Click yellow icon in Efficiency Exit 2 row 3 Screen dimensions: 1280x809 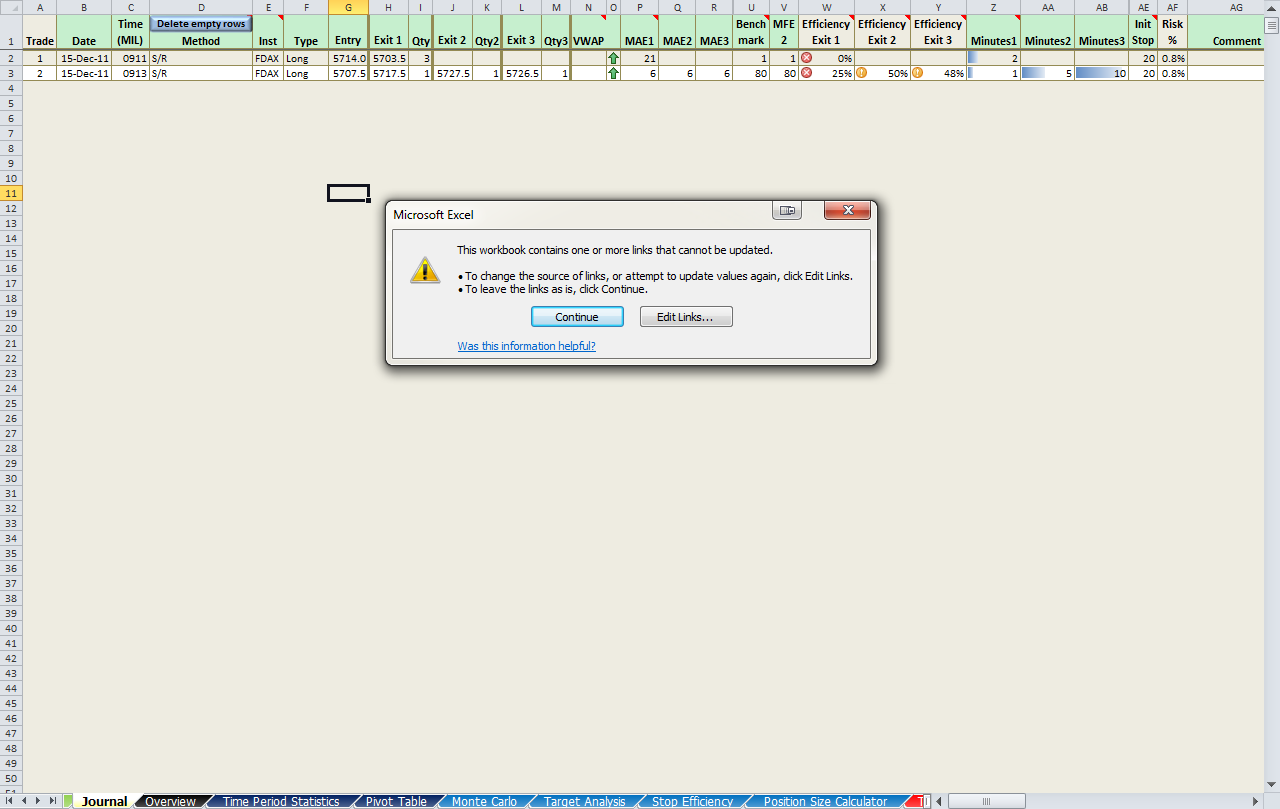click(861, 73)
